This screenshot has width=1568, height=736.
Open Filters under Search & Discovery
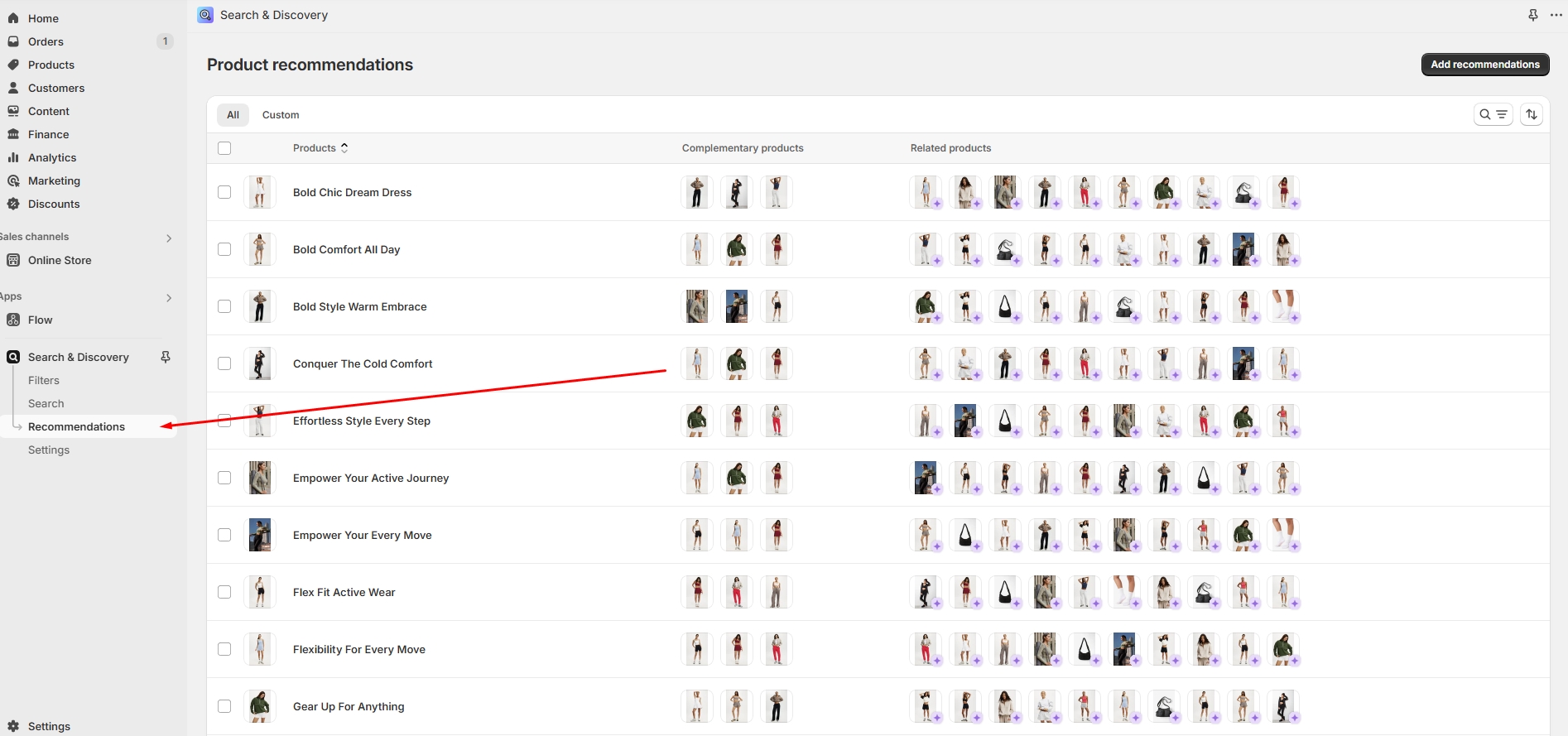coord(44,380)
